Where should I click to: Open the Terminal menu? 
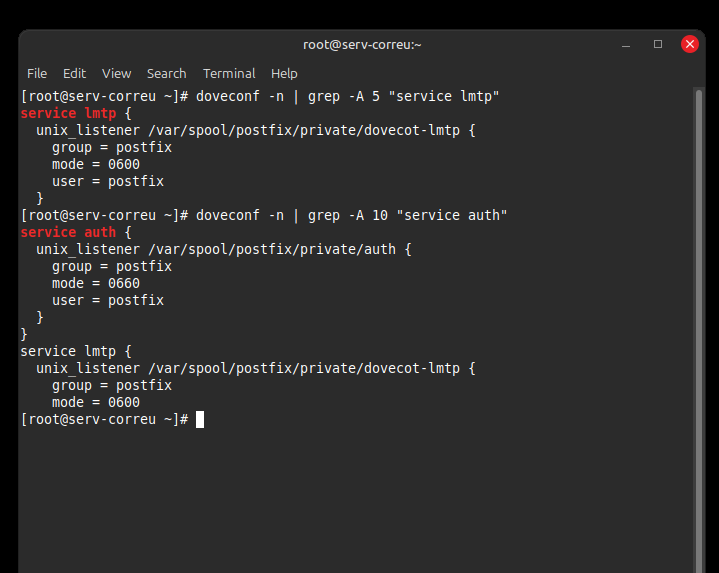tap(229, 73)
